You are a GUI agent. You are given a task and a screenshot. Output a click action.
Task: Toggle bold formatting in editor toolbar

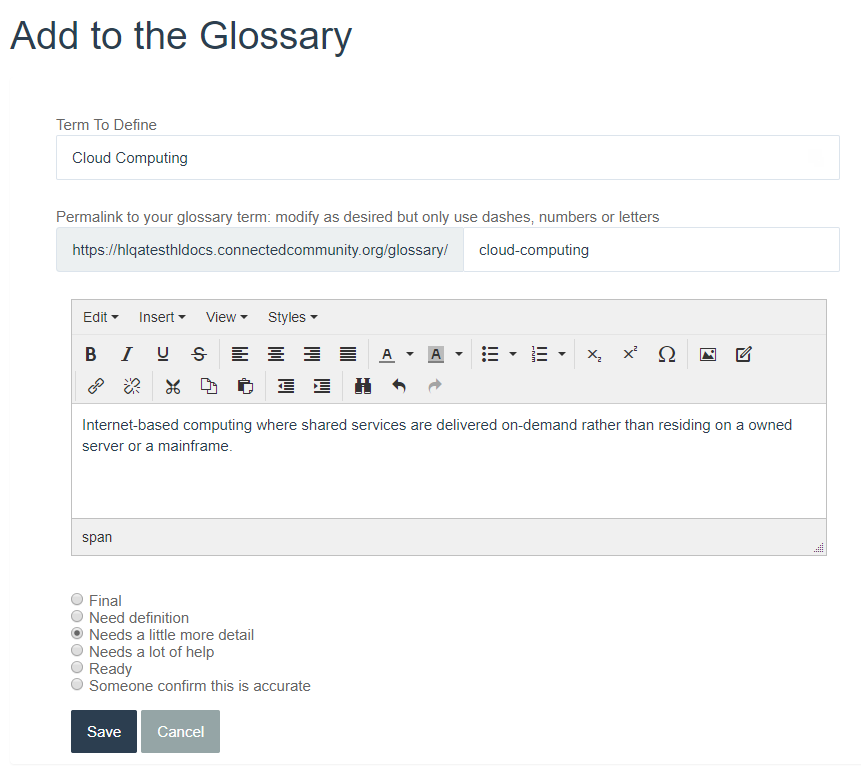click(x=91, y=354)
